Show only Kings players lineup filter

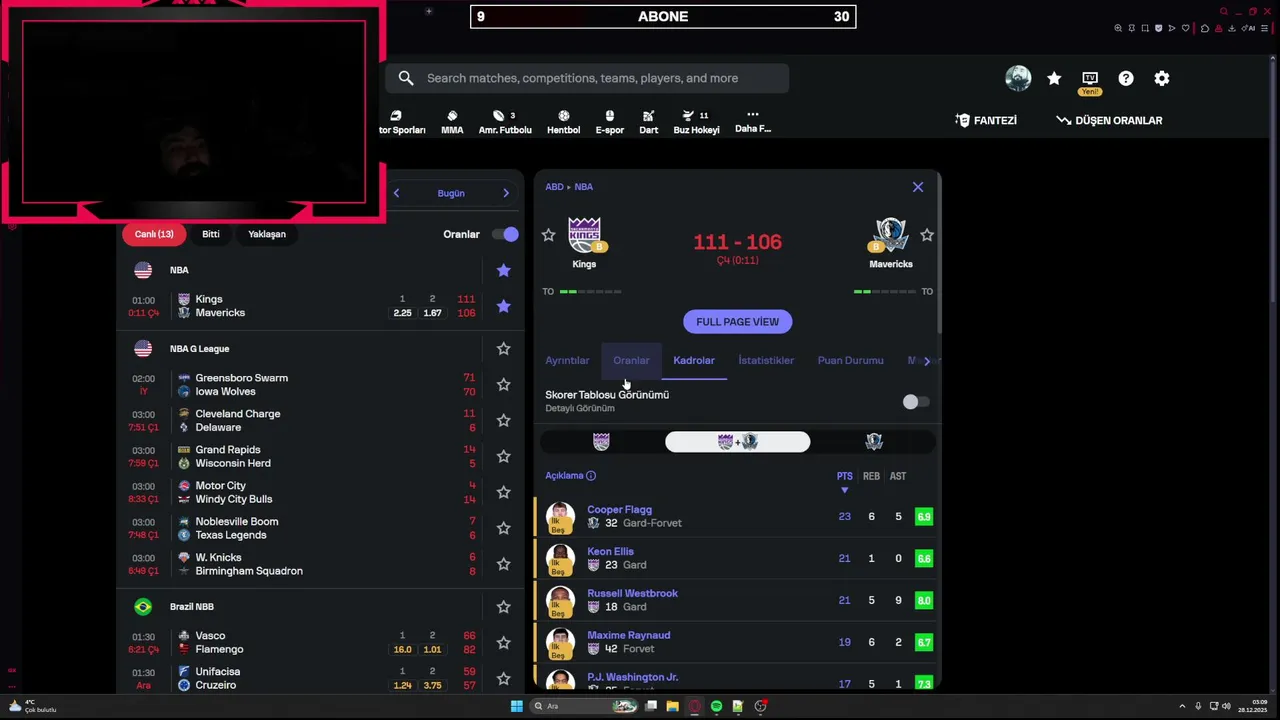tap(601, 442)
